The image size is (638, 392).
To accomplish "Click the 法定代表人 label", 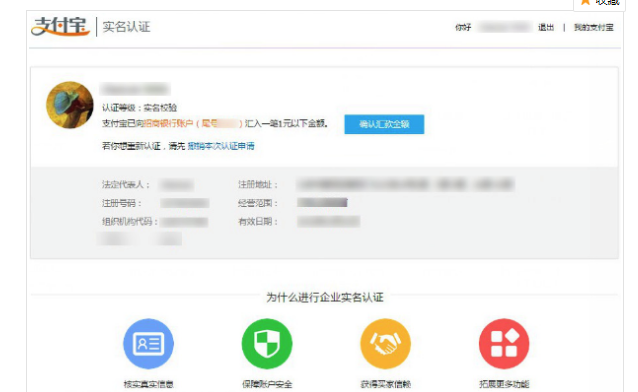I will (126, 185).
